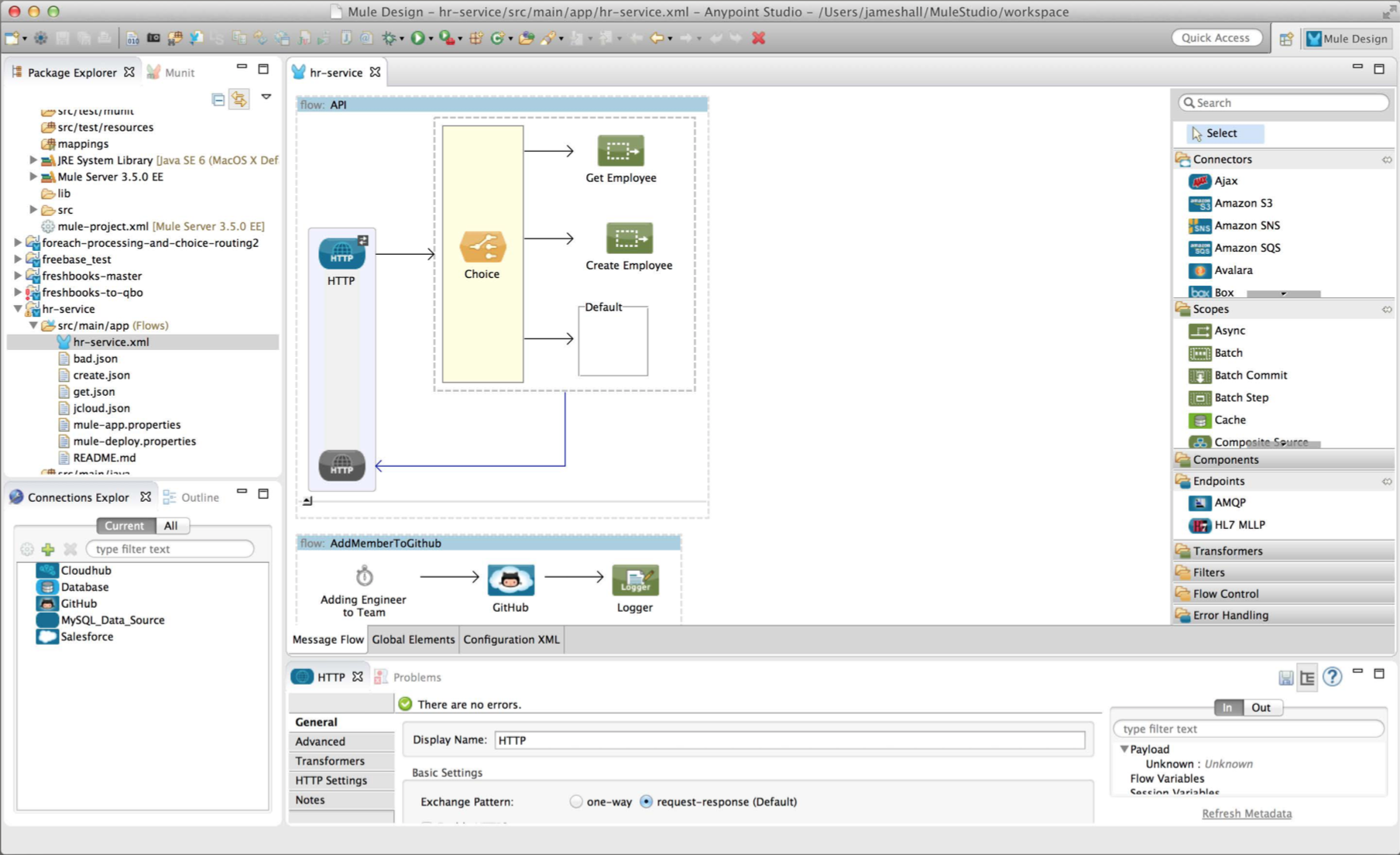Pick the Amazon S3 connector
The image size is (1400, 855).
(x=1230, y=203)
